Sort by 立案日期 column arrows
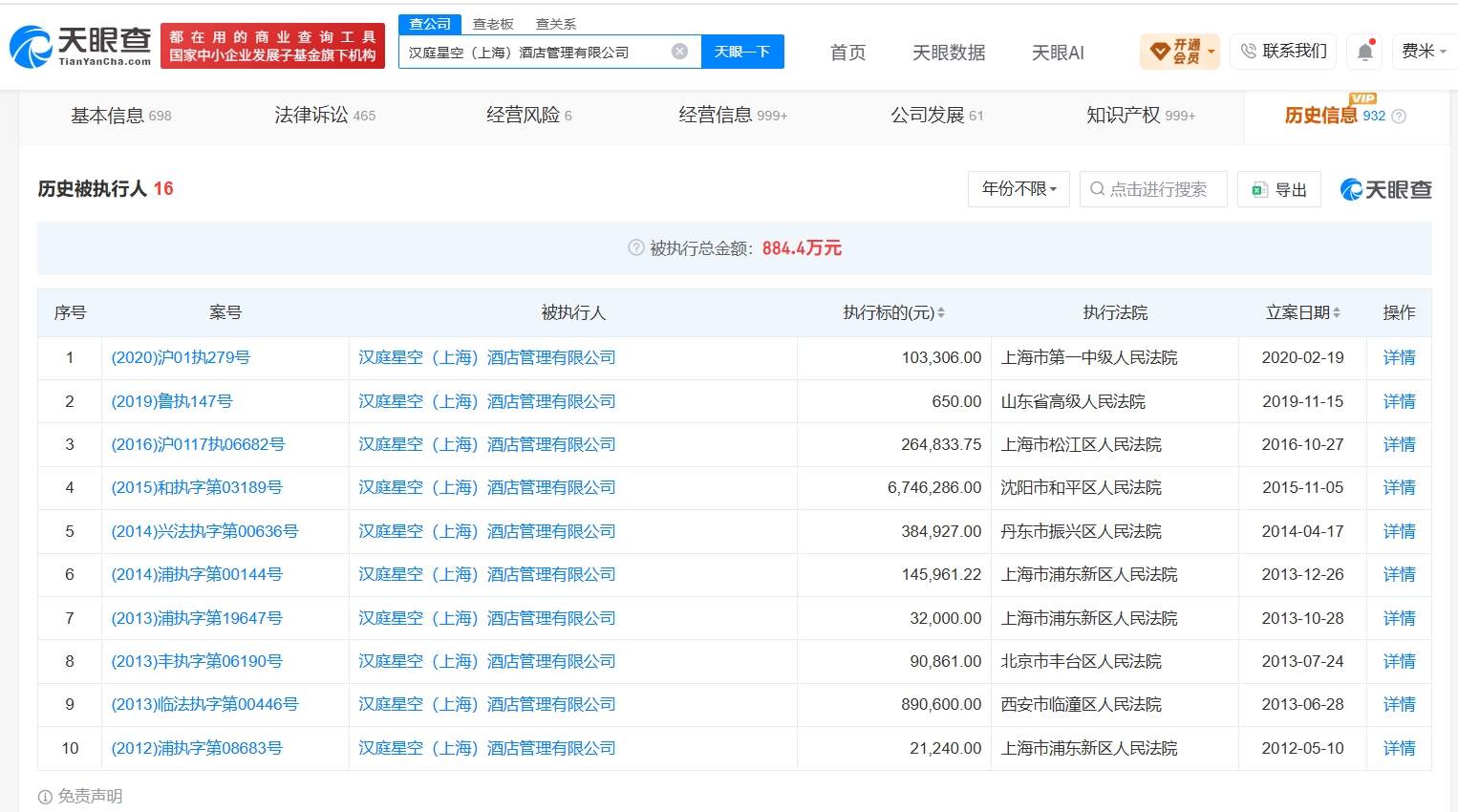 pos(1337,313)
